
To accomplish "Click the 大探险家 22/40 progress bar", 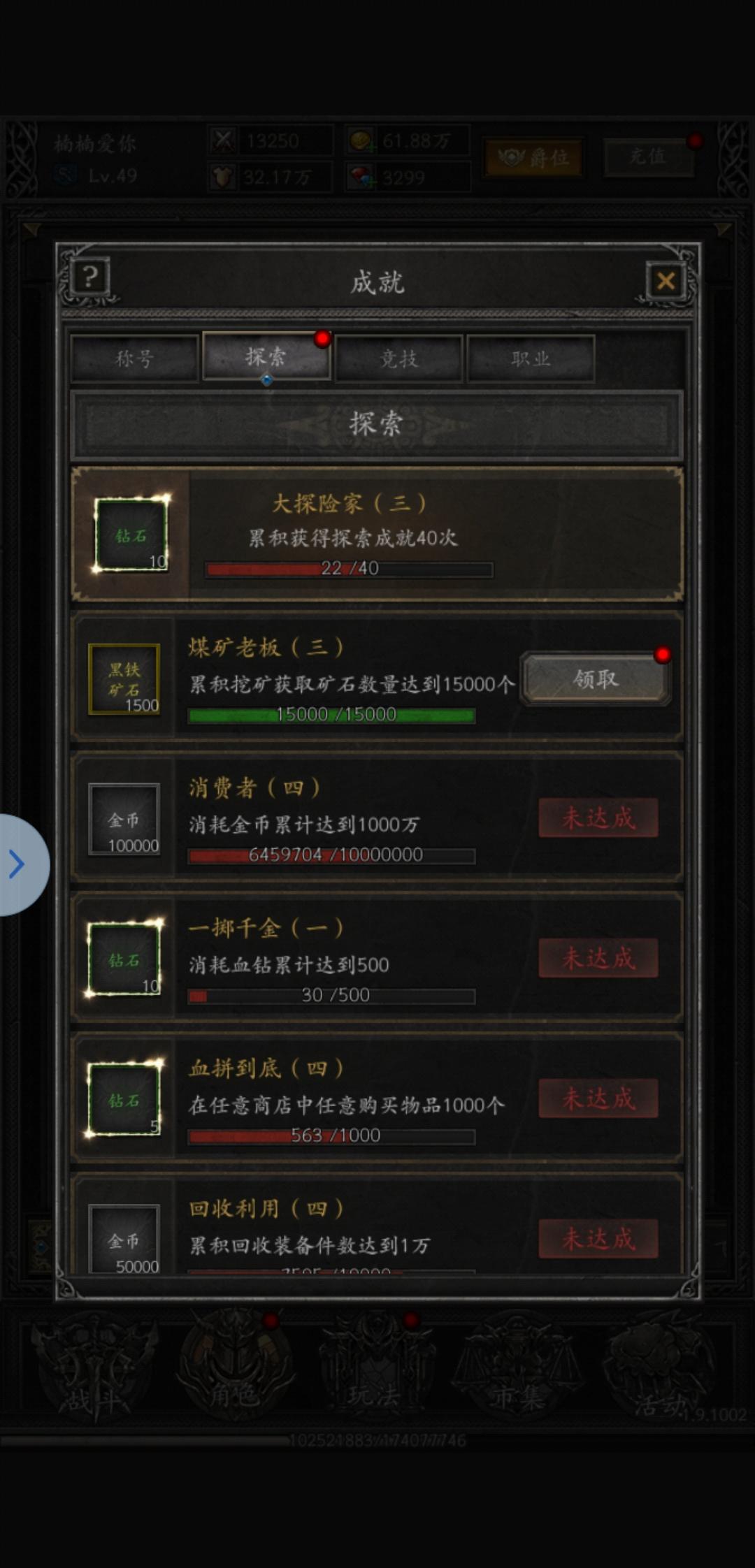I will (x=350, y=569).
